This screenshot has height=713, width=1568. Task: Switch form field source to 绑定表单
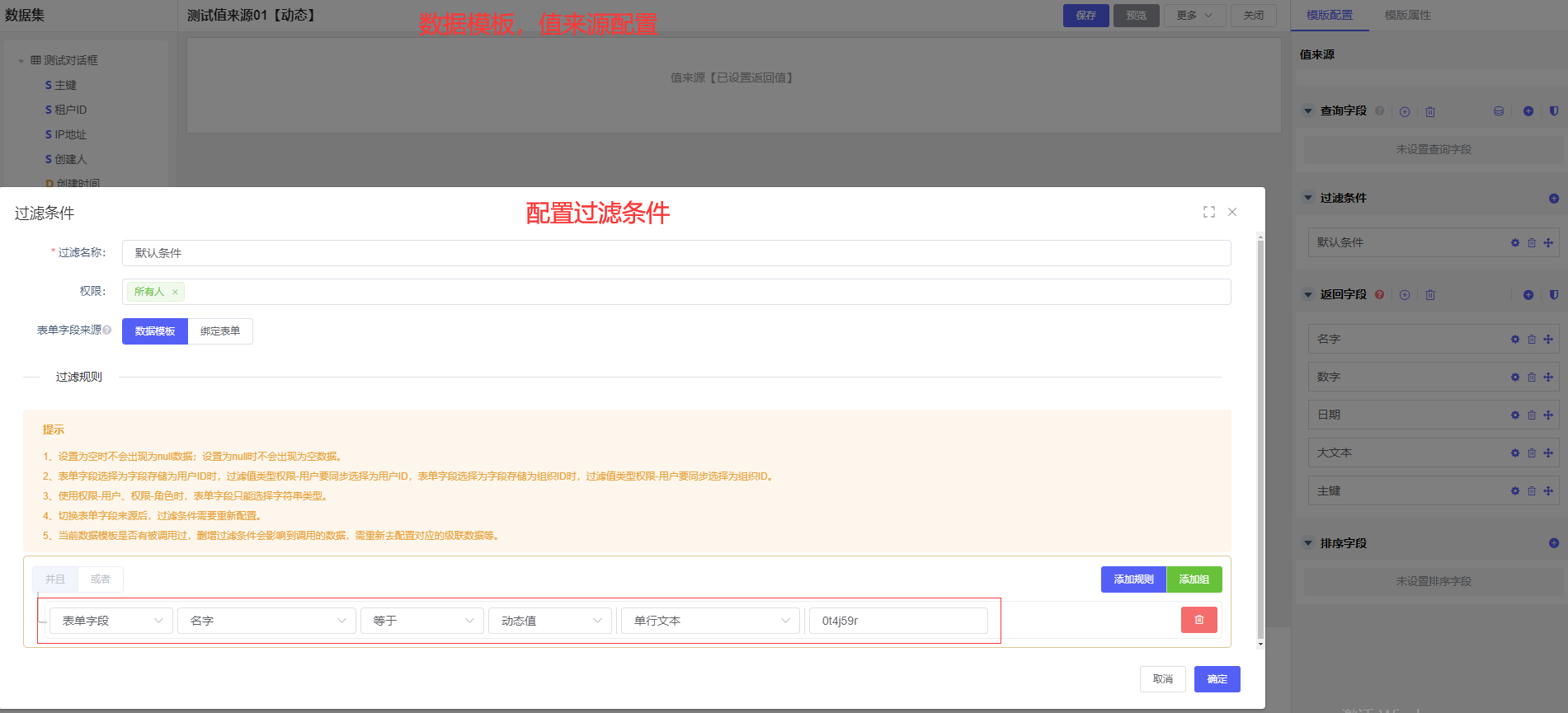(220, 331)
